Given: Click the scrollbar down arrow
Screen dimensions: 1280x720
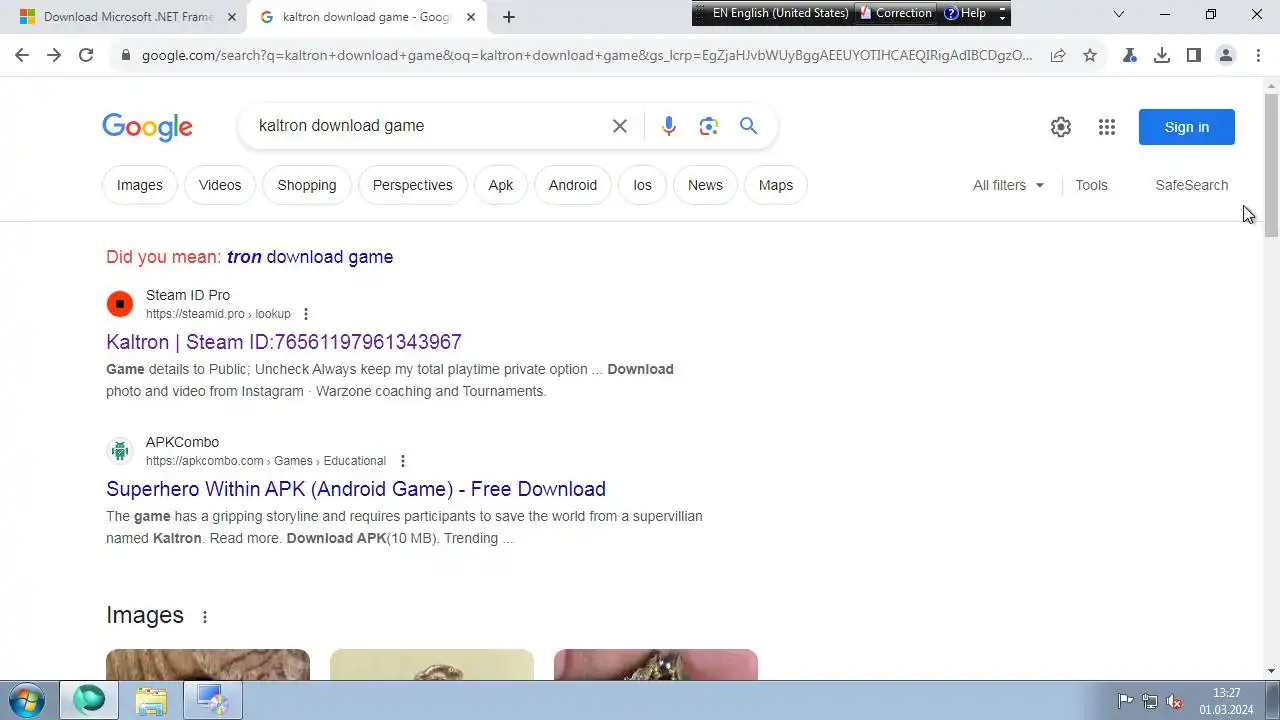Looking at the screenshot, I should [1271, 671].
